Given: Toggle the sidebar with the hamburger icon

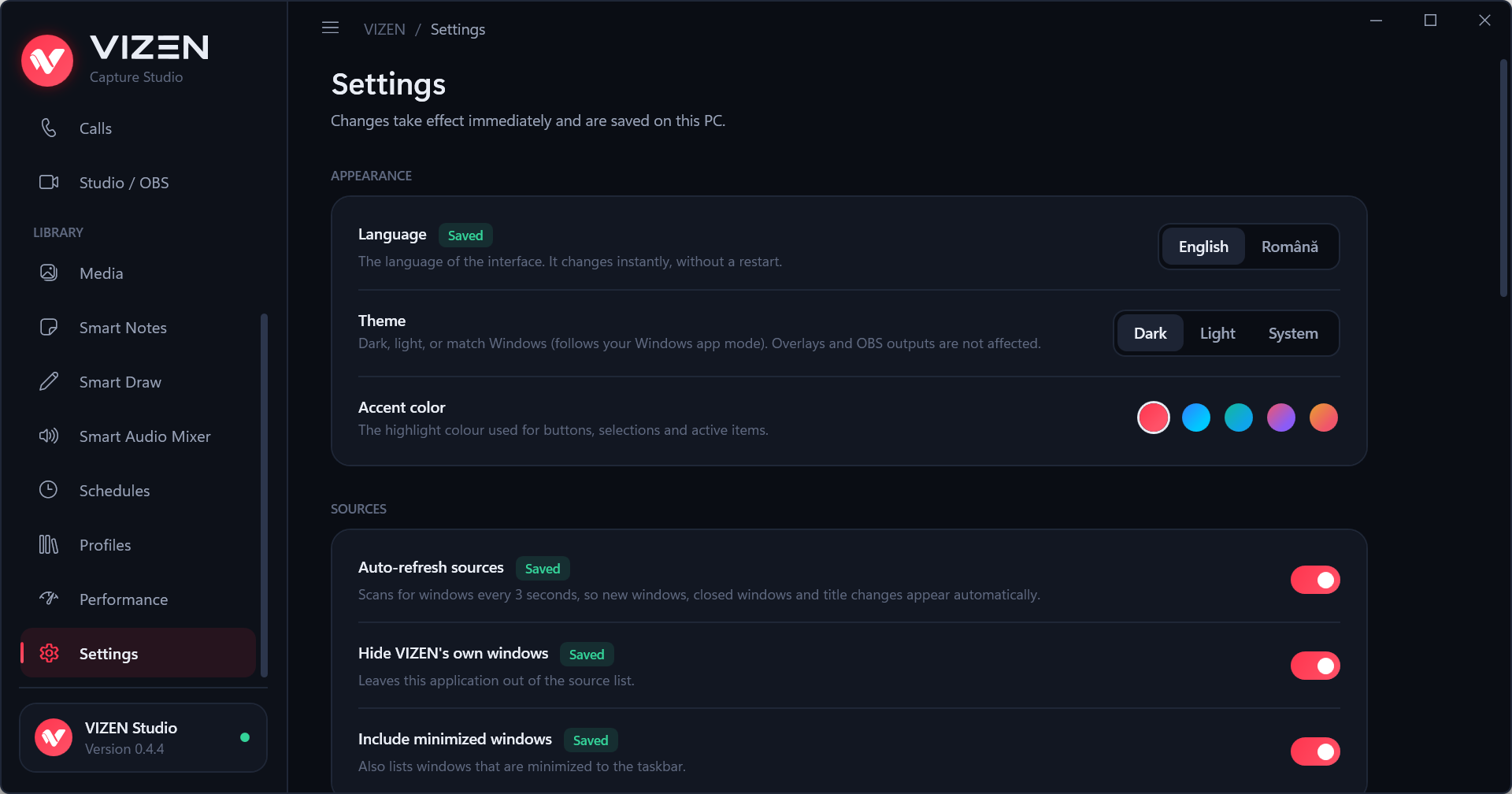Looking at the screenshot, I should coord(331,28).
